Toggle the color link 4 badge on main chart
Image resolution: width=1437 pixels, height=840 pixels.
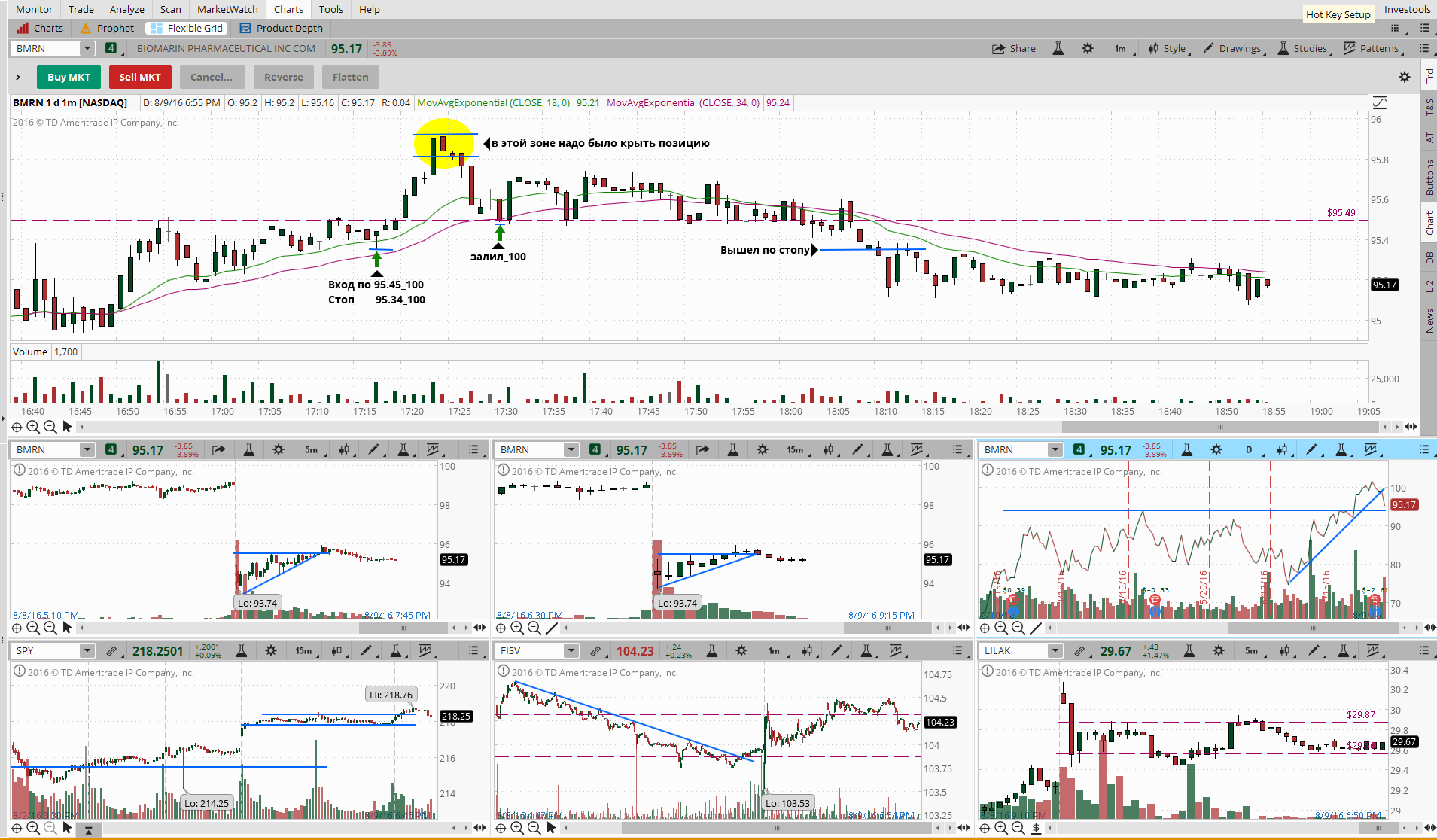pyautogui.click(x=111, y=48)
